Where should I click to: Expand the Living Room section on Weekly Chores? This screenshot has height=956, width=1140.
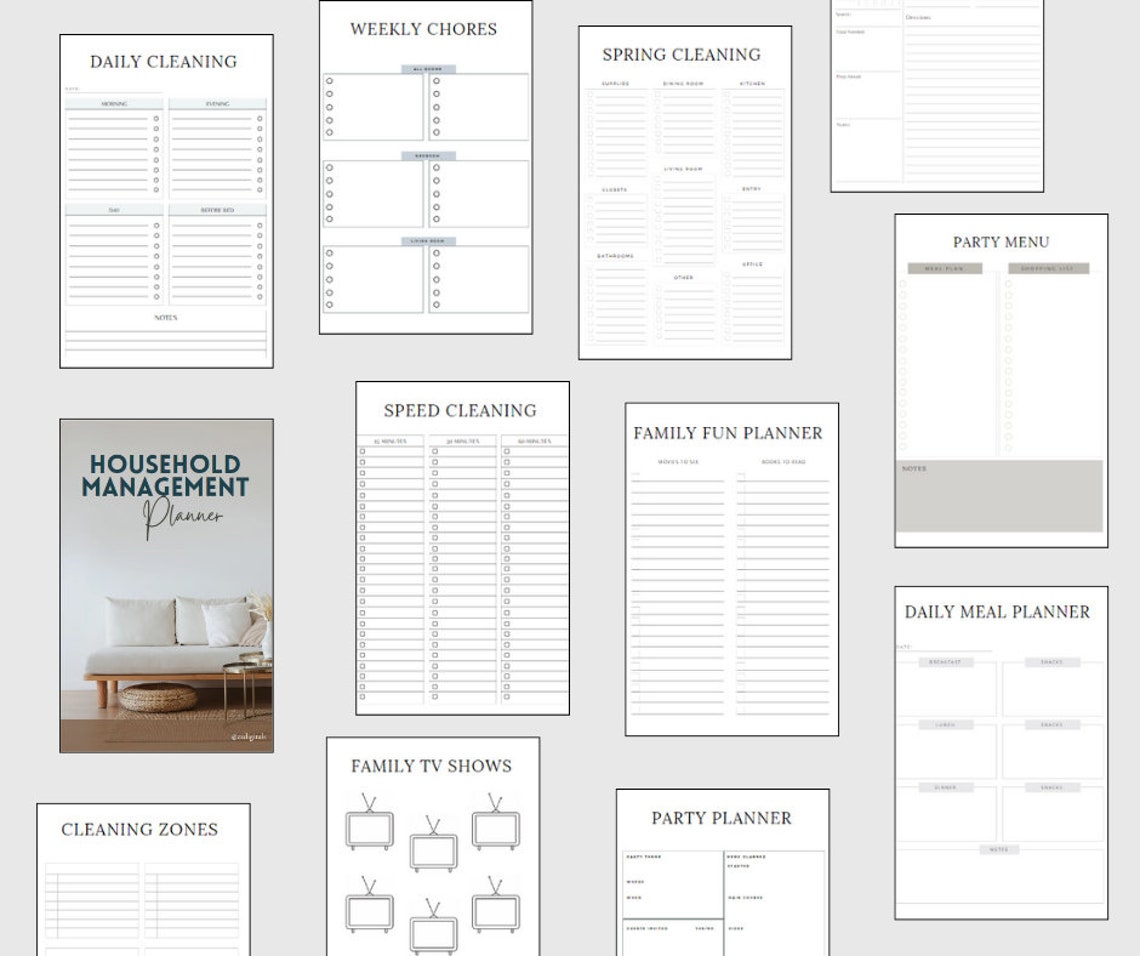tap(427, 240)
